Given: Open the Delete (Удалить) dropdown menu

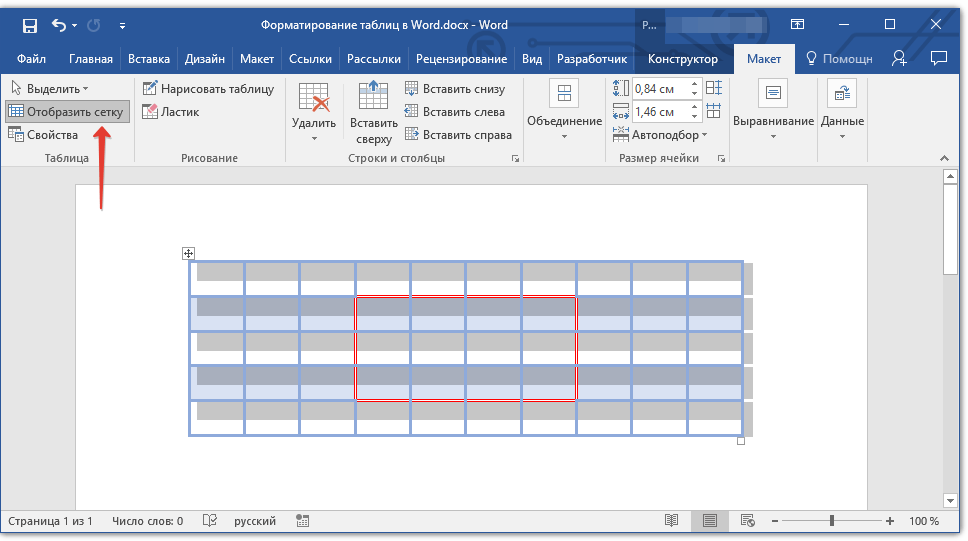Looking at the screenshot, I should [x=314, y=112].
